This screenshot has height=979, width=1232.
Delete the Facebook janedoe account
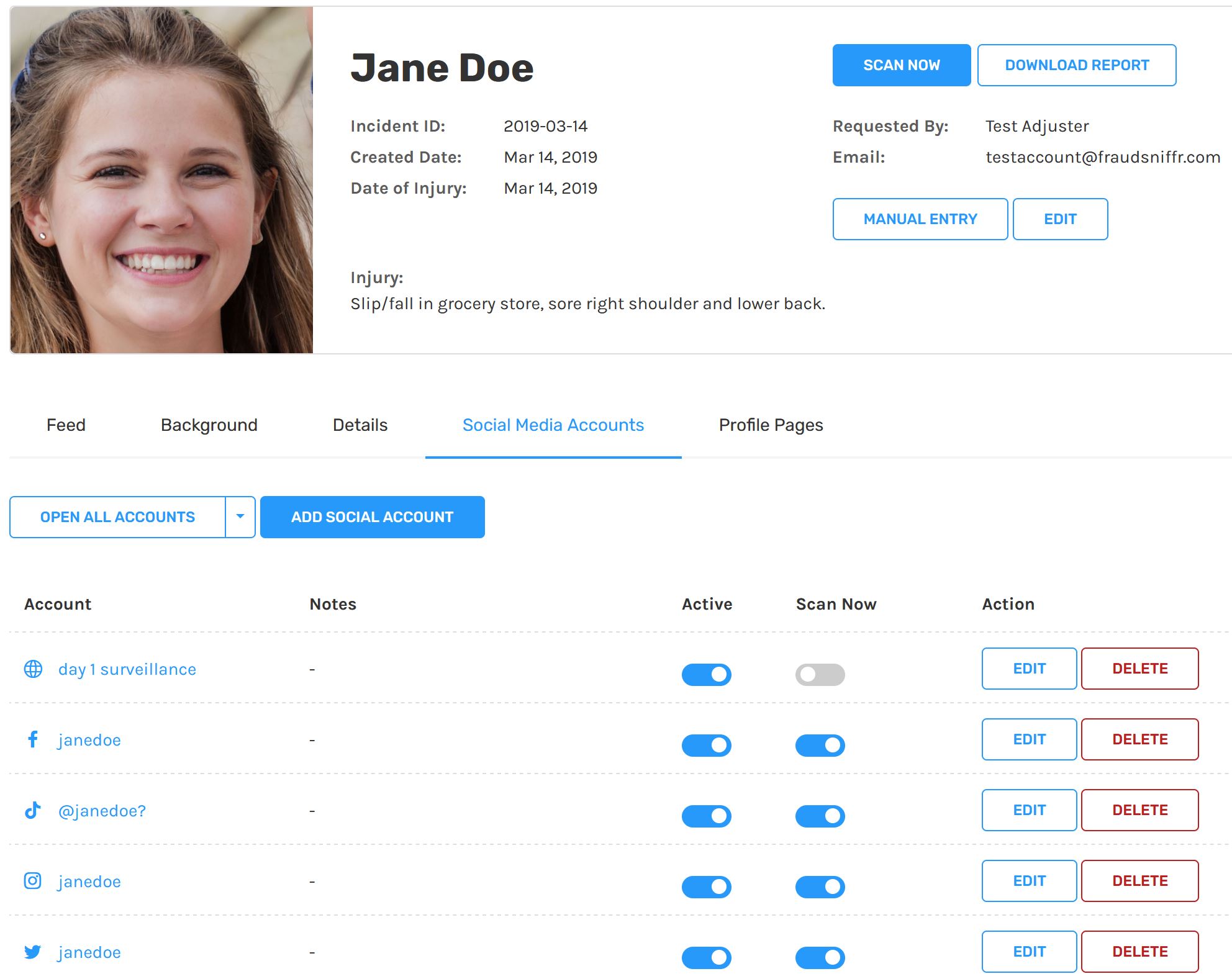coord(1140,739)
